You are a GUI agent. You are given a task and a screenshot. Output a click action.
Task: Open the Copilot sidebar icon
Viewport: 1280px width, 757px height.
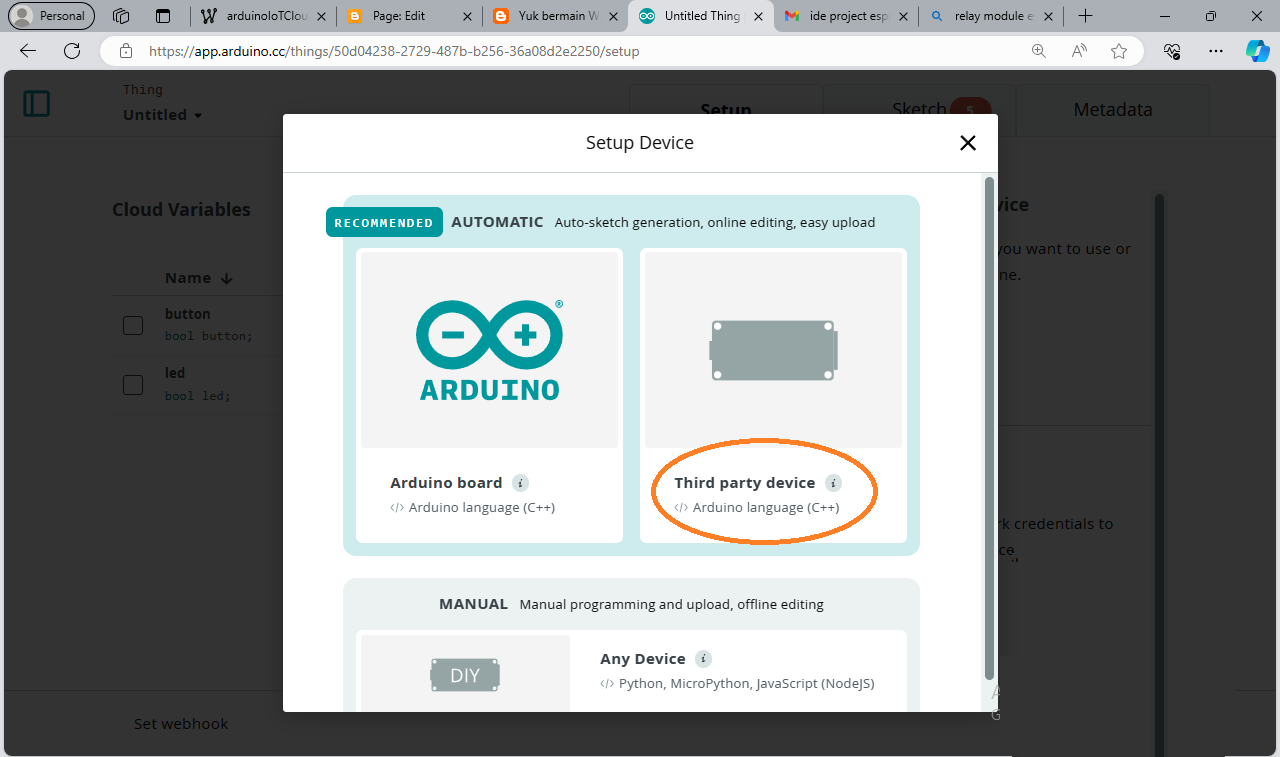[1257, 51]
